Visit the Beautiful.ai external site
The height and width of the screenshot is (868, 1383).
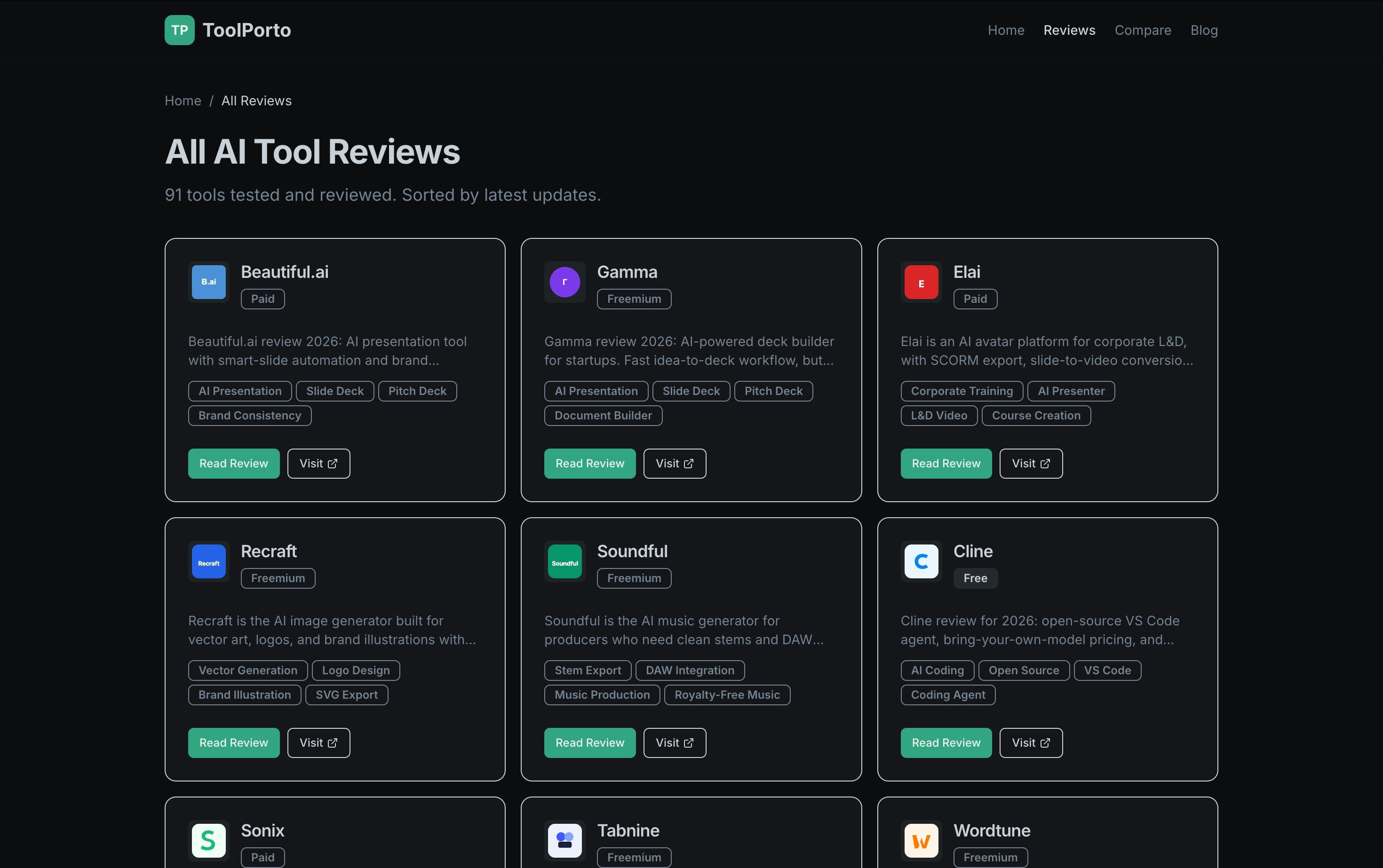click(318, 463)
